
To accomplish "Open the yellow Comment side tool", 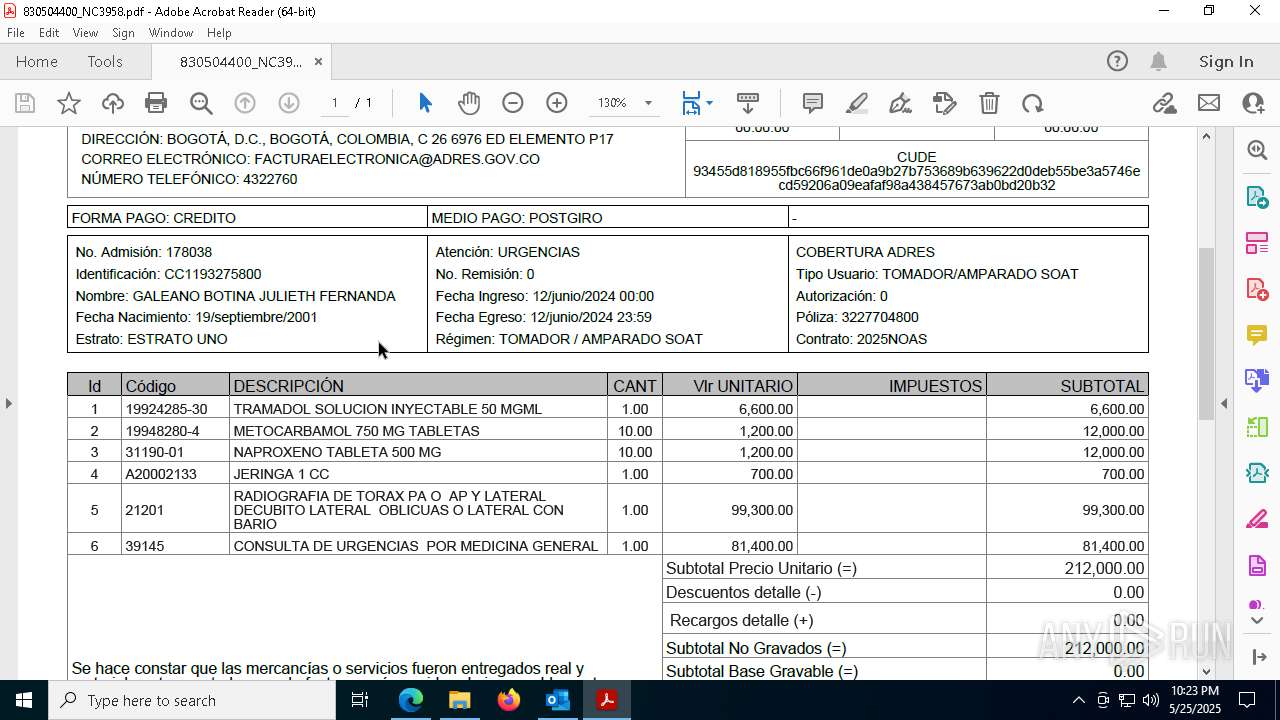I will pyautogui.click(x=1257, y=334).
